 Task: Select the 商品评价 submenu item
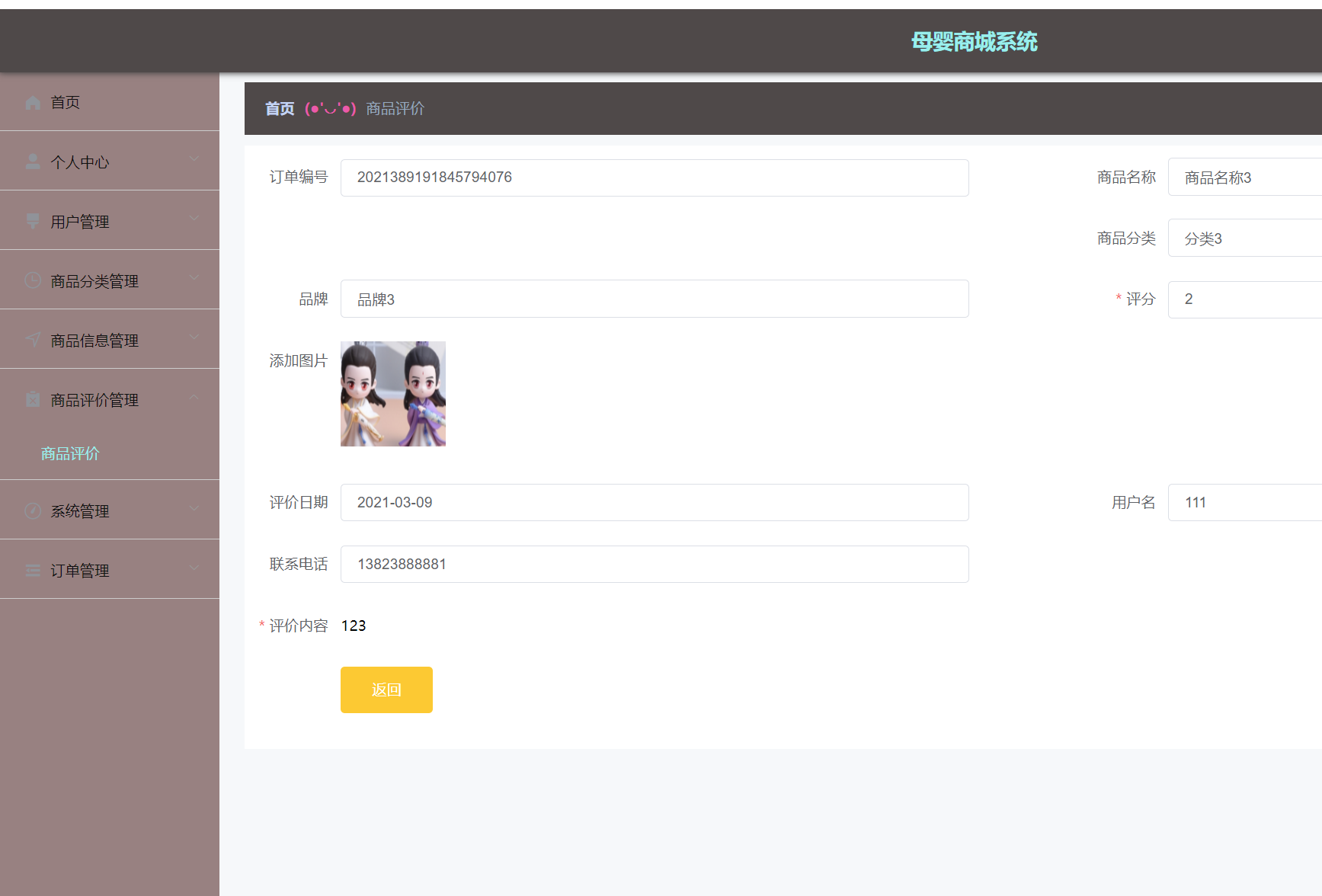[x=70, y=453]
